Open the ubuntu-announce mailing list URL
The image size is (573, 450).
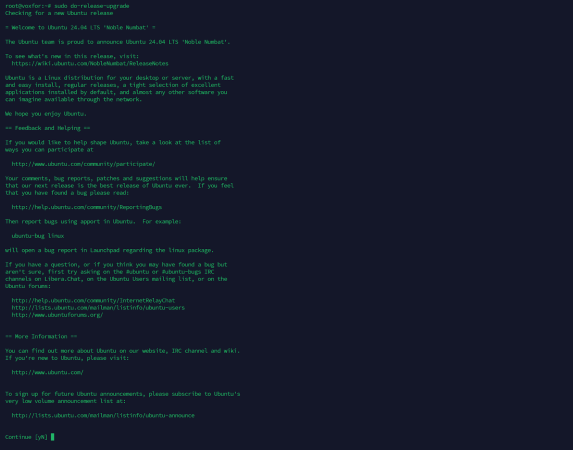click(103, 415)
